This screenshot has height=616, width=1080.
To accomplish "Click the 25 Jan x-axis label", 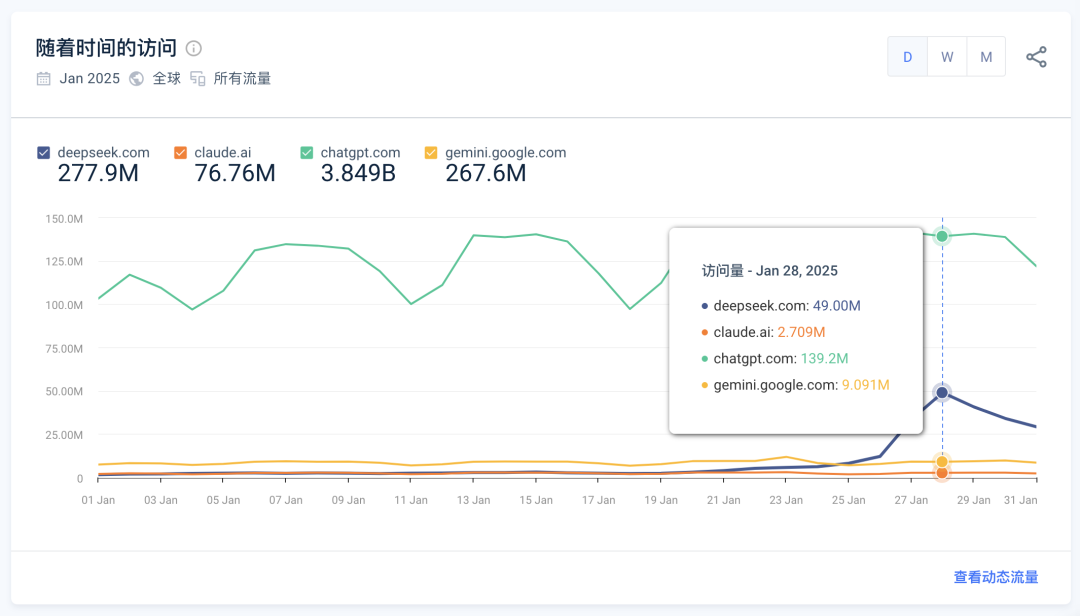I will (x=849, y=500).
